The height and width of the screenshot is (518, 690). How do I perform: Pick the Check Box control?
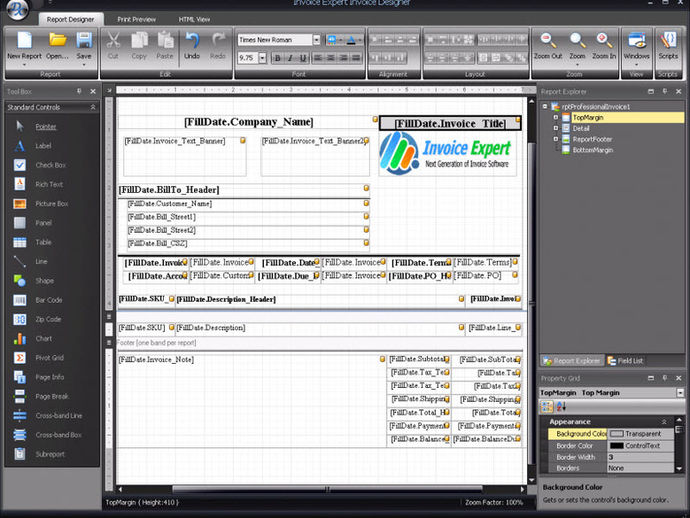(51, 165)
